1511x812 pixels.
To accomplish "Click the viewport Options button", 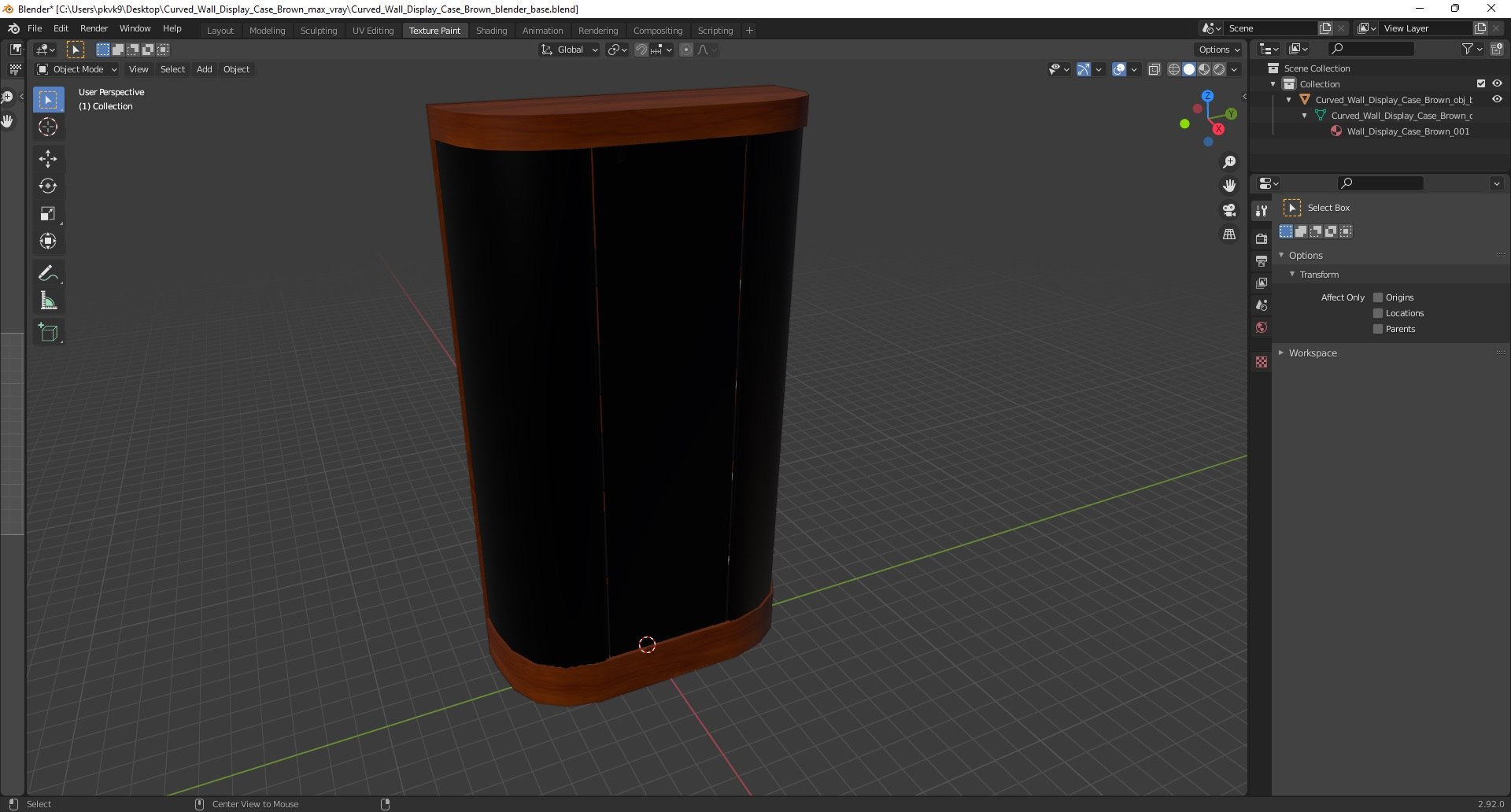I will 1219,50.
